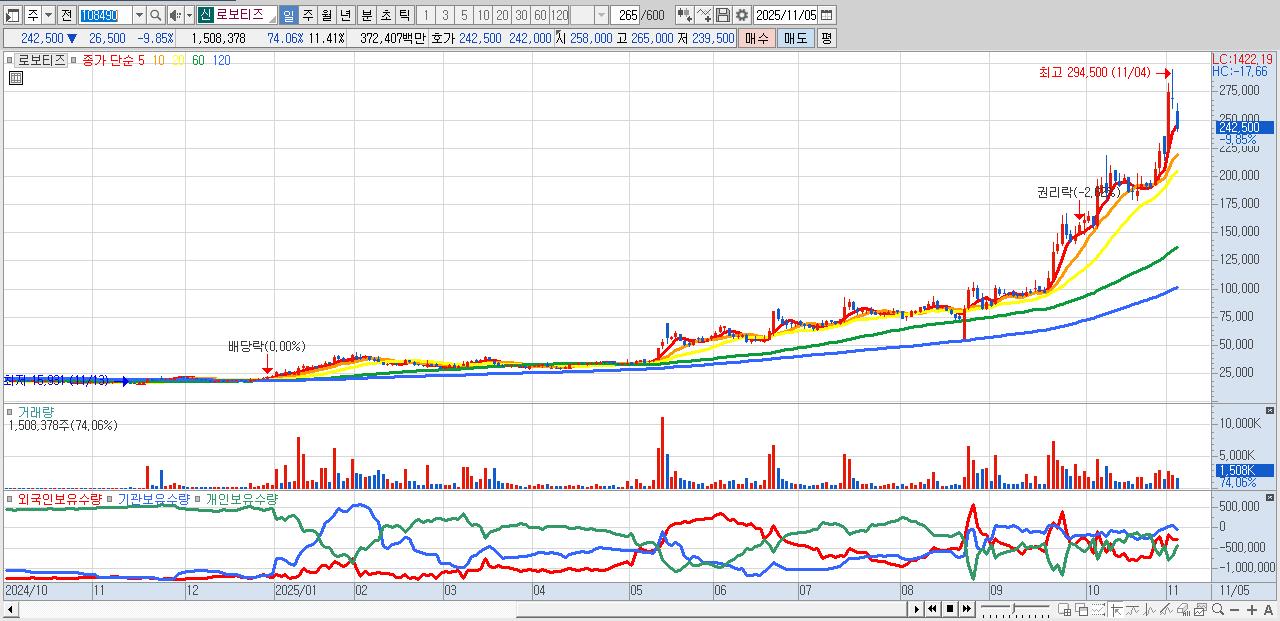Click the plus zoom-in icon at bottom right
Image resolution: width=1280 pixels, height=621 pixels.
pos(1252,609)
